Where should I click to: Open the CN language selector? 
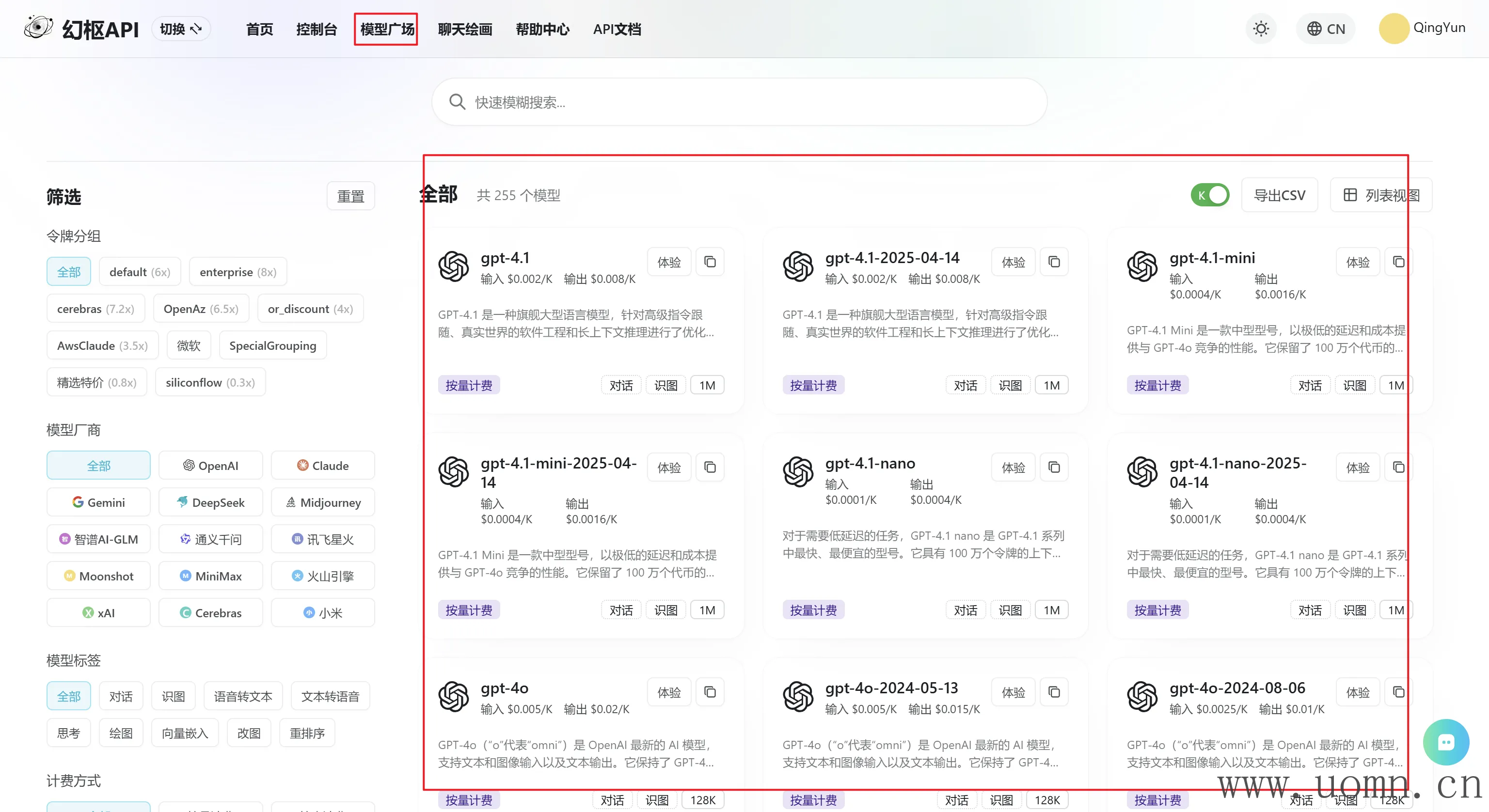coord(1326,29)
